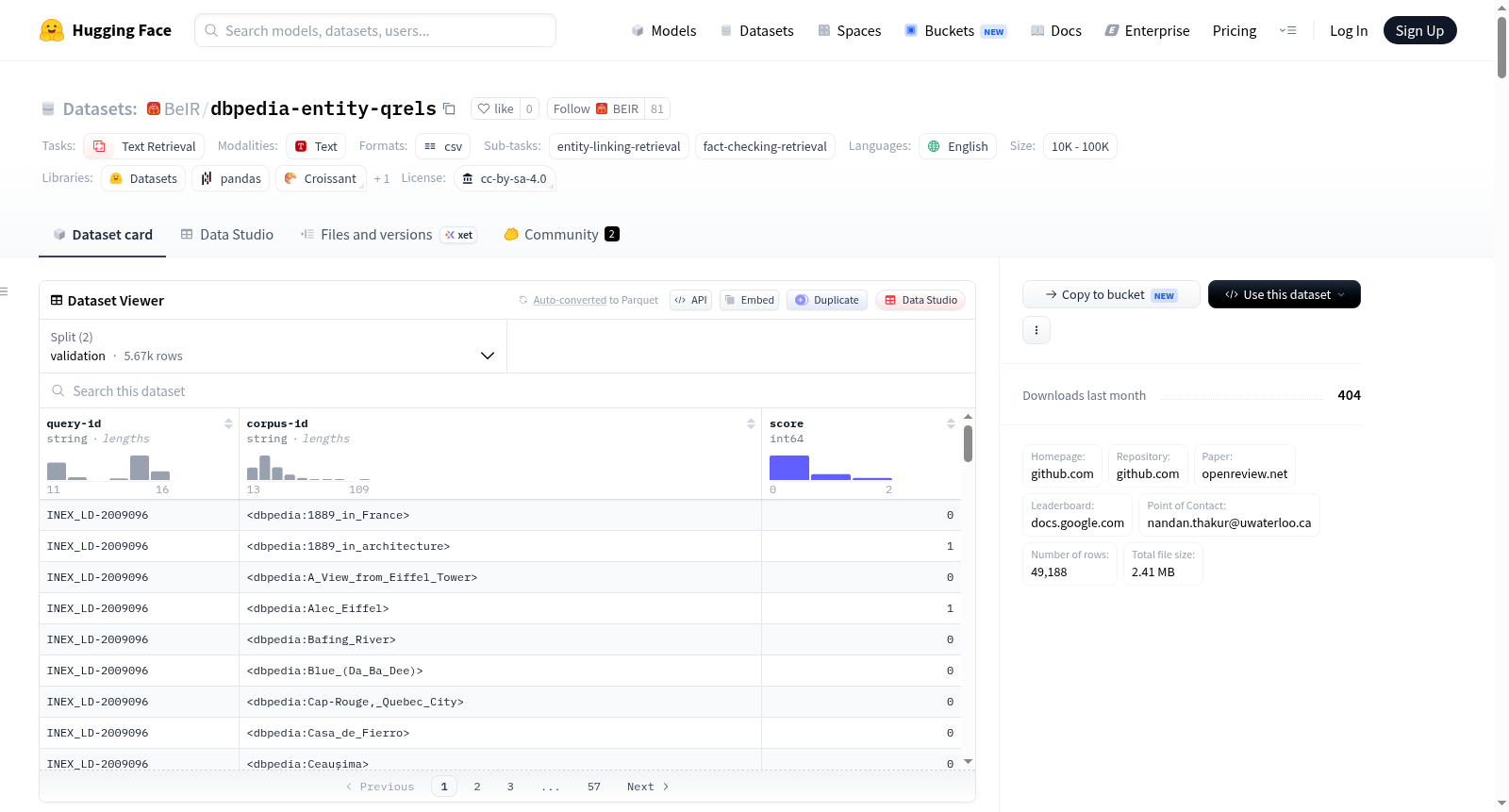Screen dimensions: 1509x812
Task: Open the Spaces menu item
Action: 849,30
